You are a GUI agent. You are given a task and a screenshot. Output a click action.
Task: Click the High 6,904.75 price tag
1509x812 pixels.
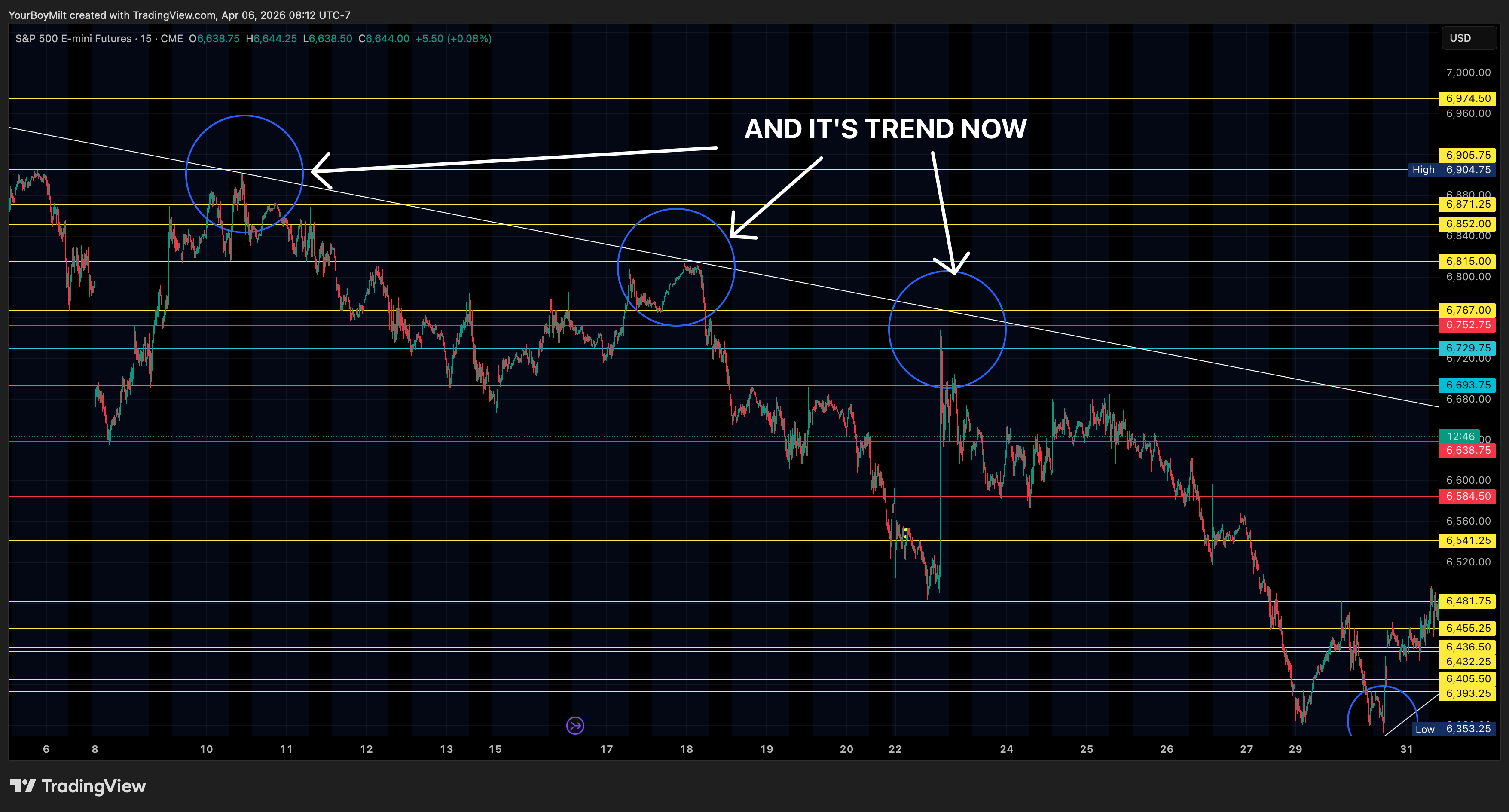pos(1452,170)
